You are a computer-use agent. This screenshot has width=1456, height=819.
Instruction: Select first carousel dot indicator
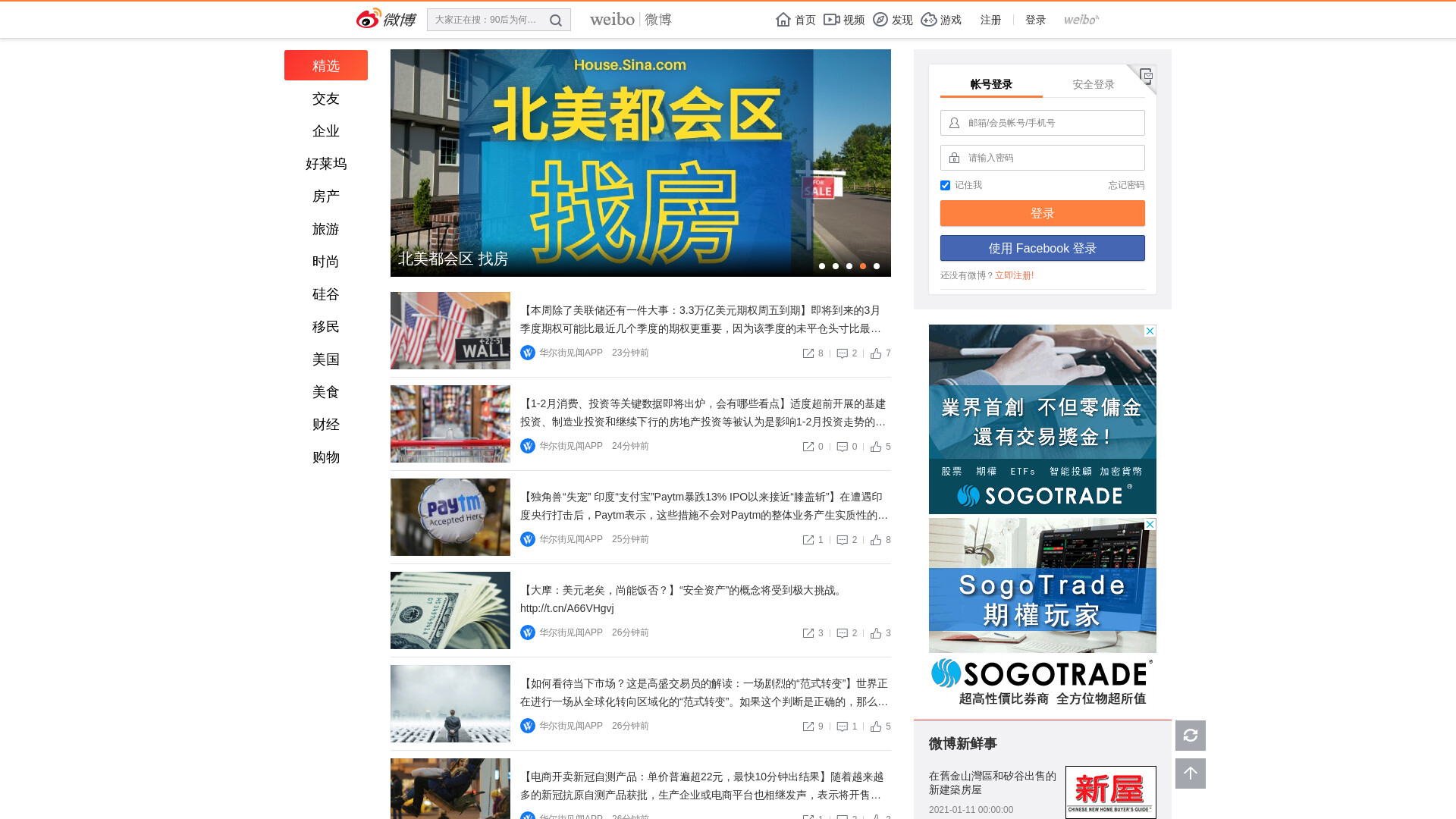click(822, 266)
